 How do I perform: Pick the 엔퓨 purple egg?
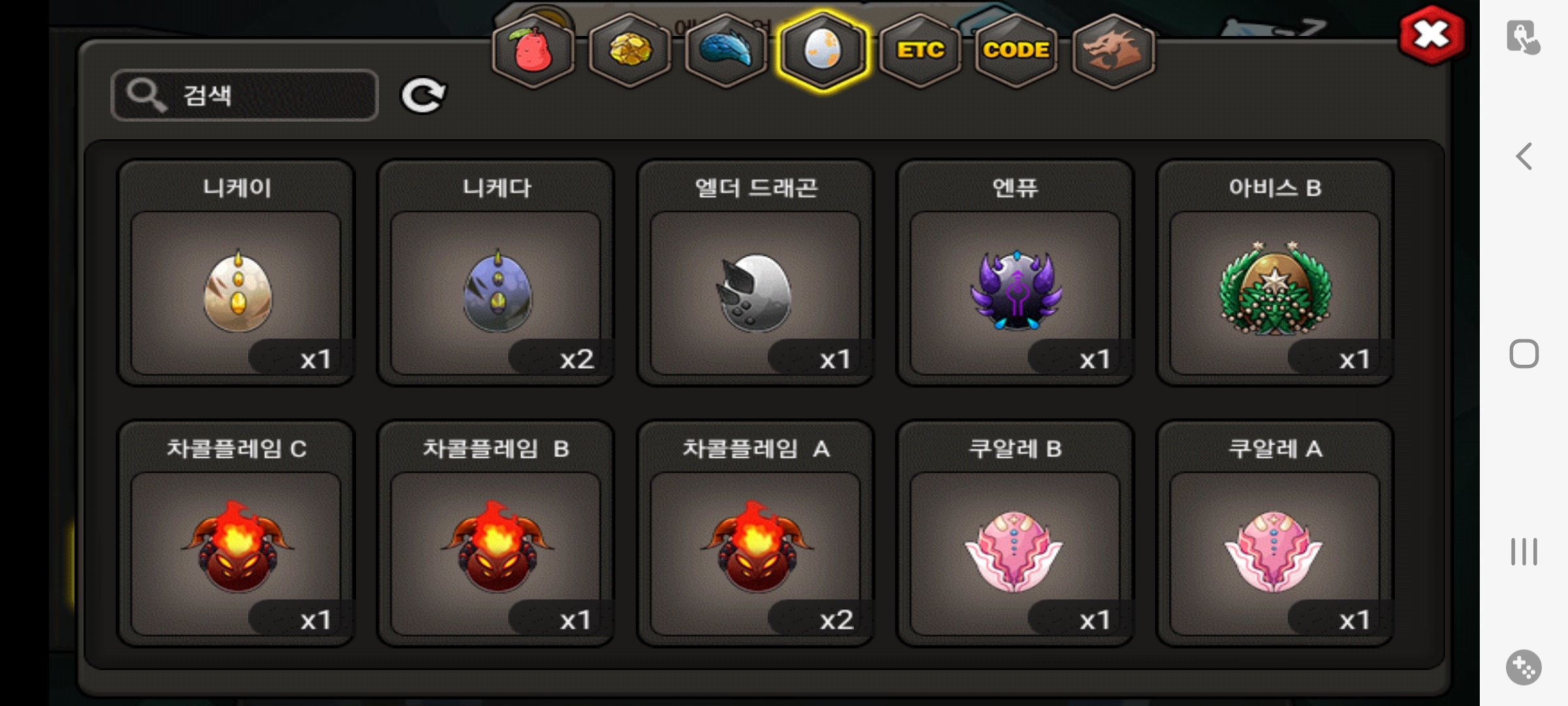coord(1015,273)
